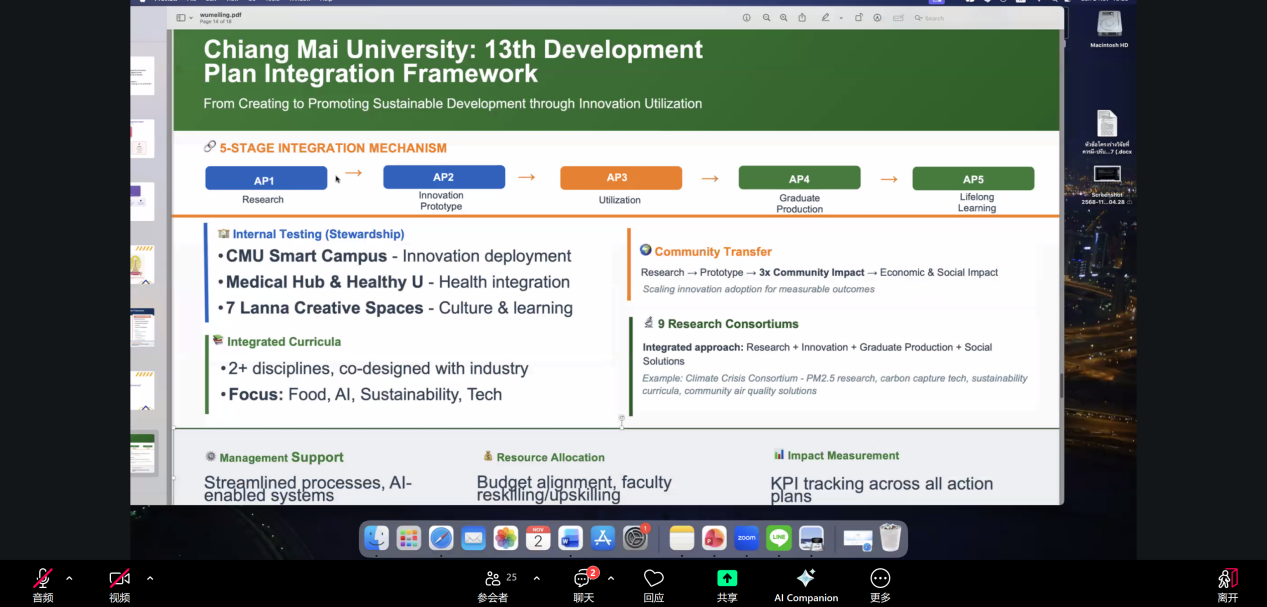The image size is (1267, 607).
Task: Open AI Companion
Action: coord(806,579)
